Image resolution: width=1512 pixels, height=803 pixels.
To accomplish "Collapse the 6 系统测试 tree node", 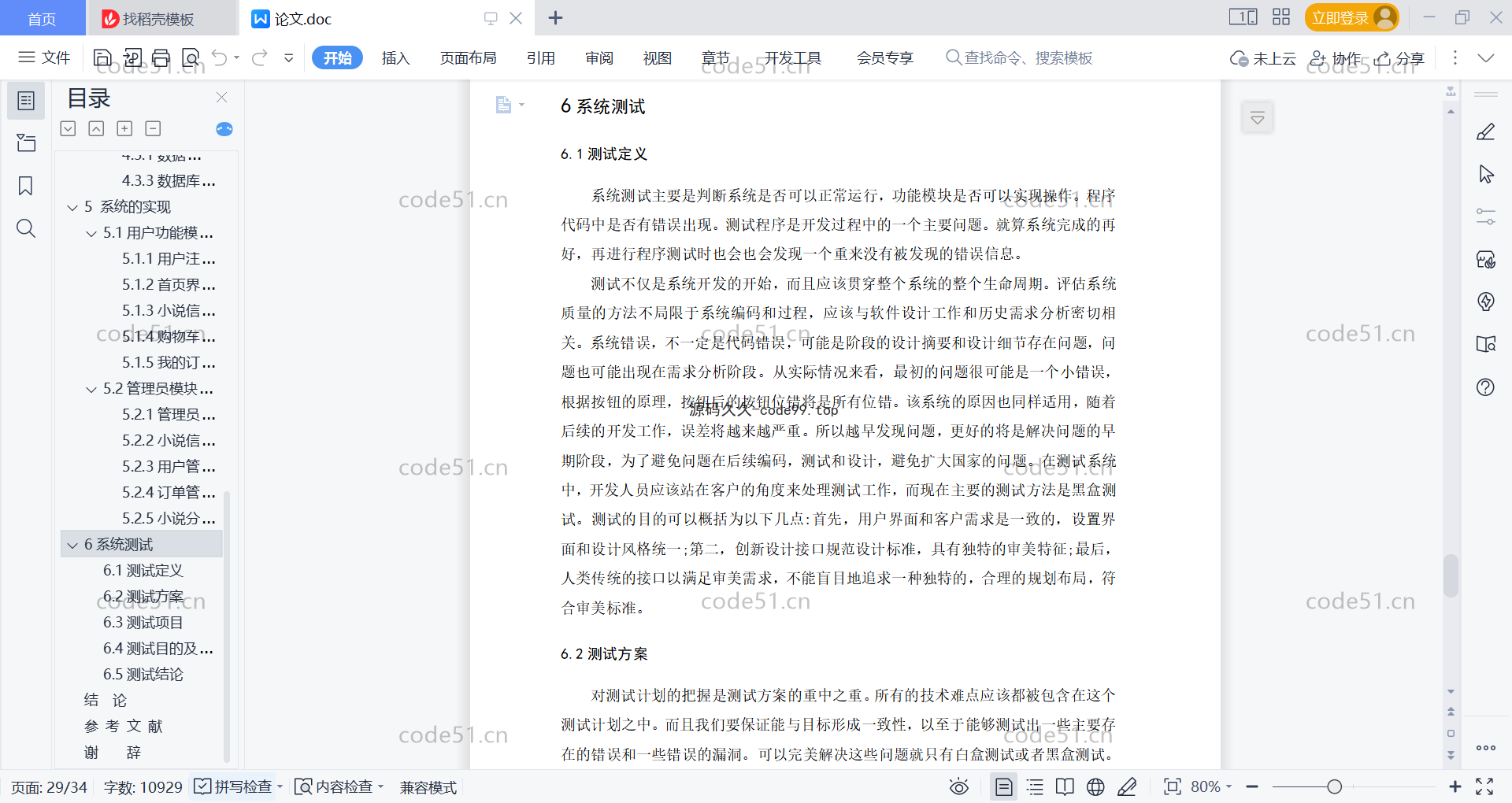I will tap(72, 546).
